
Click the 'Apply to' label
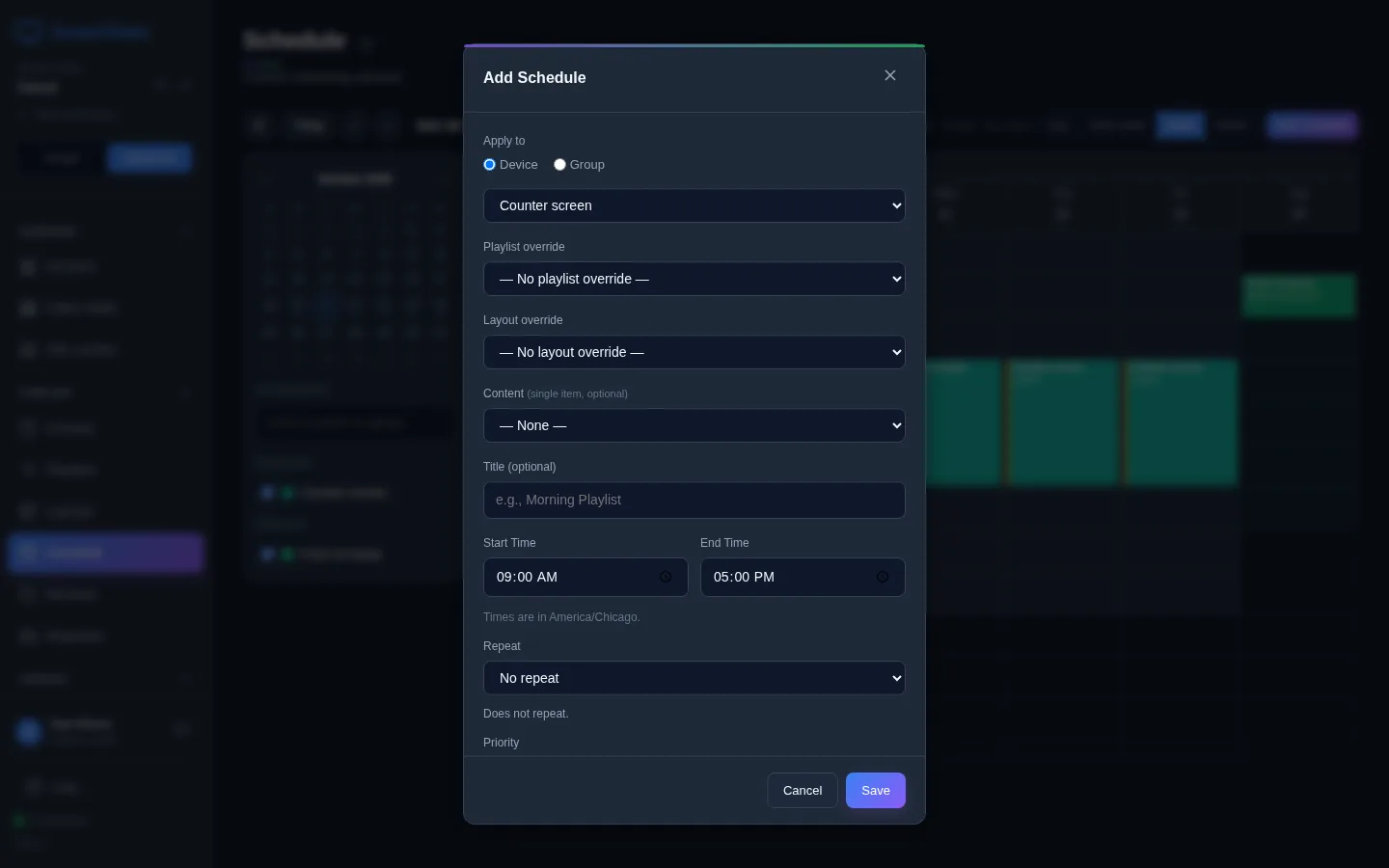click(504, 141)
